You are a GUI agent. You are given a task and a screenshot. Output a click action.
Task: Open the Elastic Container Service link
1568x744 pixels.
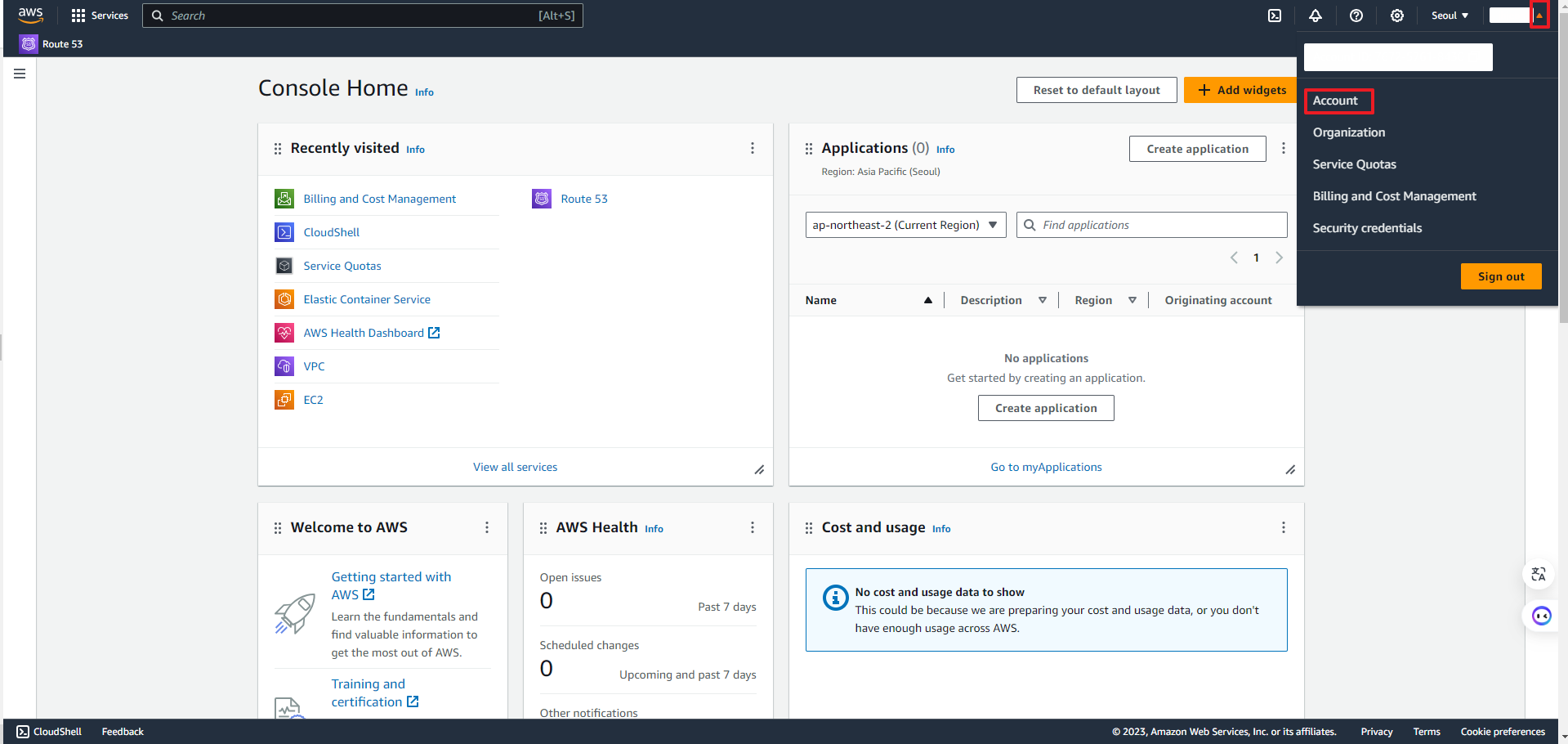tap(367, 299)
